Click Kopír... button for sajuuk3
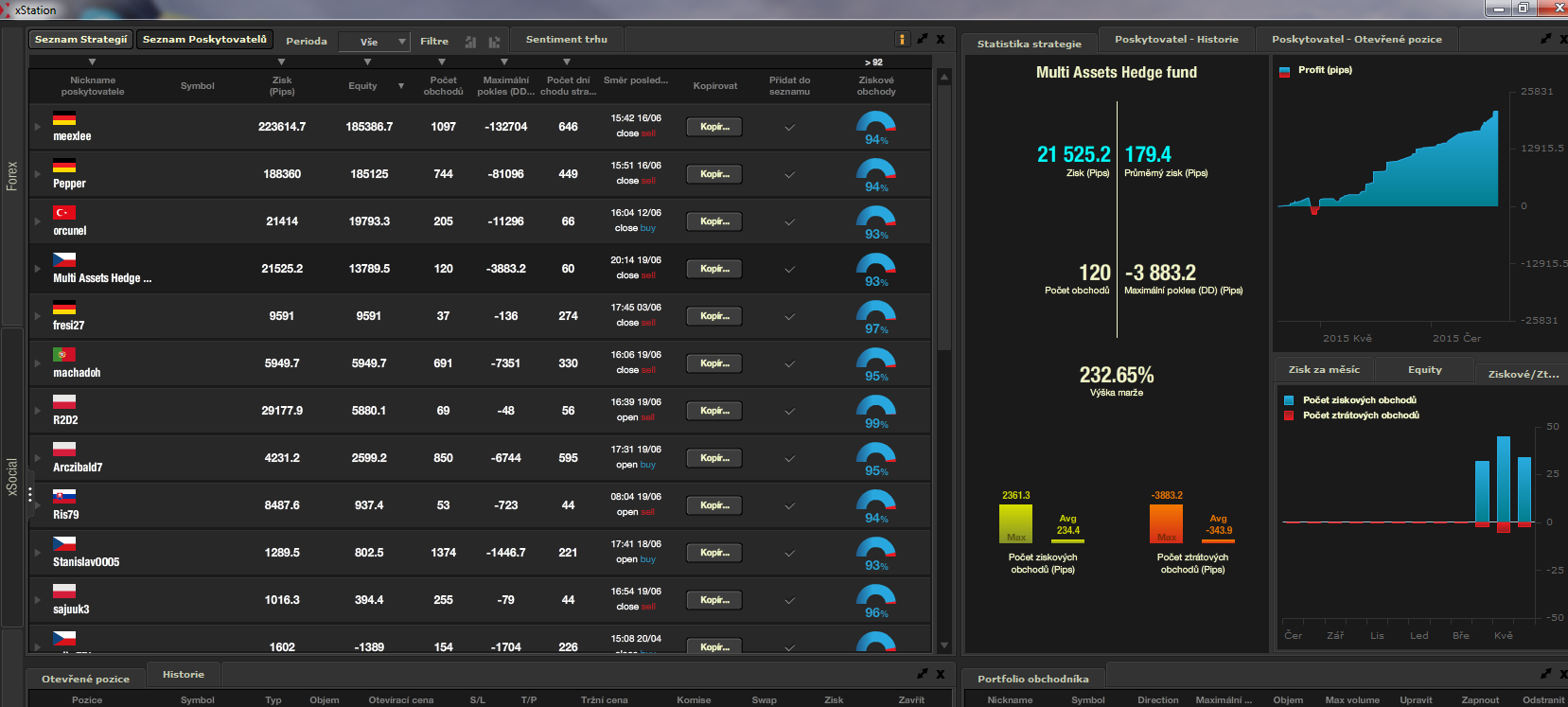 click(714, 600)
